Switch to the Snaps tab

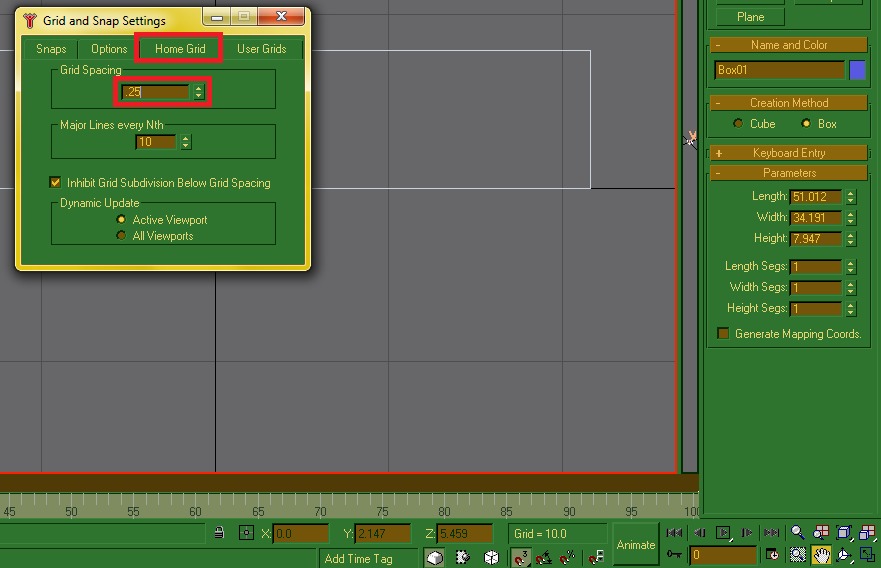(51, 49)
